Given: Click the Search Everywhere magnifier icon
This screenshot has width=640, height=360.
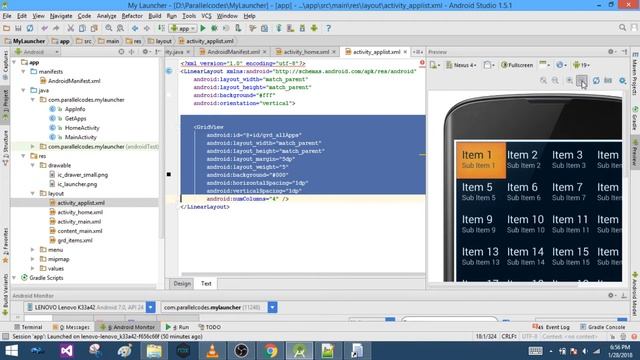Looking at the screenshot, I should 622,28.
